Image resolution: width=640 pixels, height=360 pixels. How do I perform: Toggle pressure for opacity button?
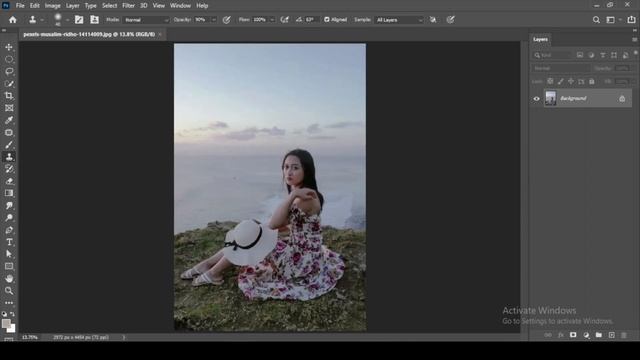click(x=227, y=20)
